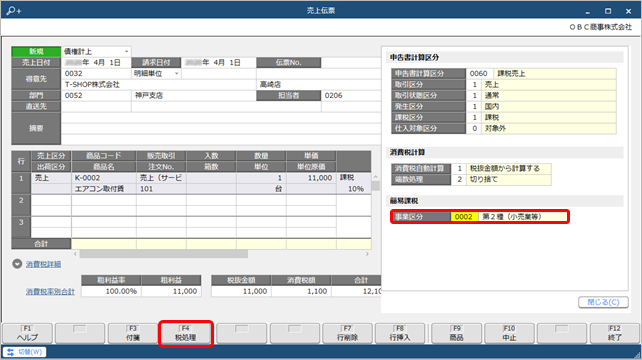Click the 申告書計算区分 code 0060
642x360 pixels.
pyautogui.click(x=479, y=74)
